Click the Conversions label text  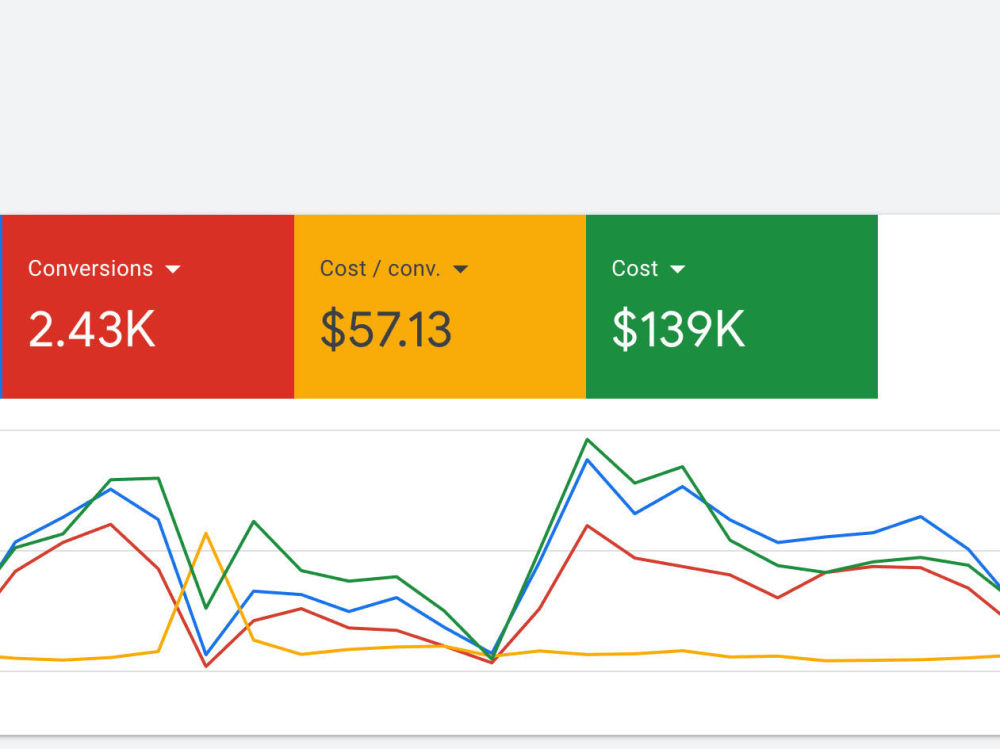pos(91,269)
